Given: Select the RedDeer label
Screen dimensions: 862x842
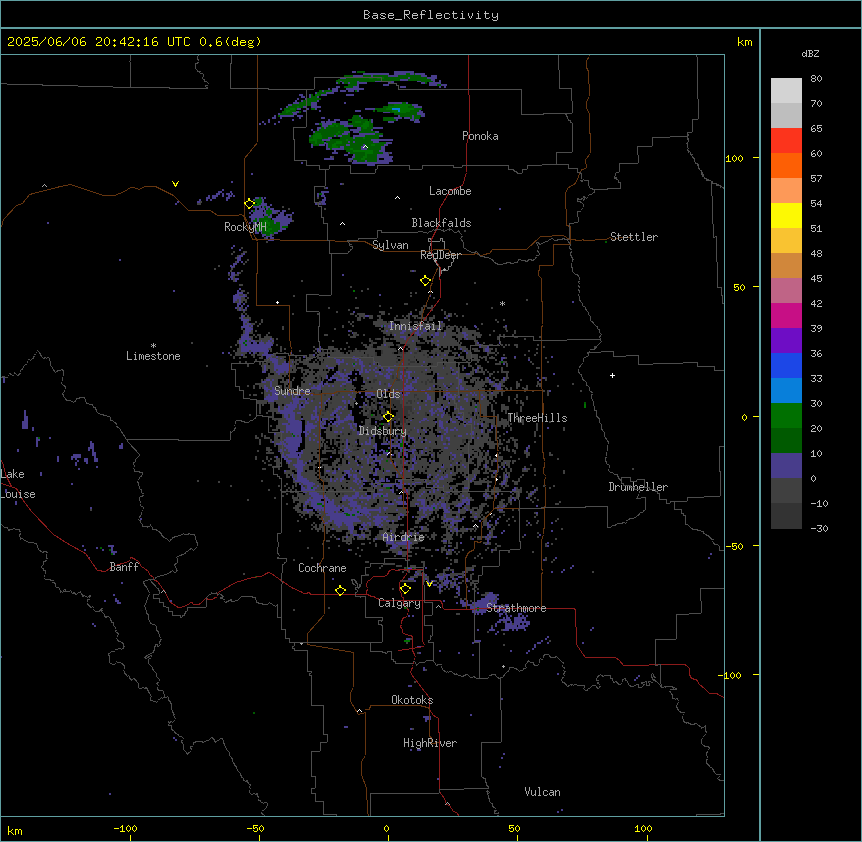Looking at the screenshot, I should [x=440, y=255].
